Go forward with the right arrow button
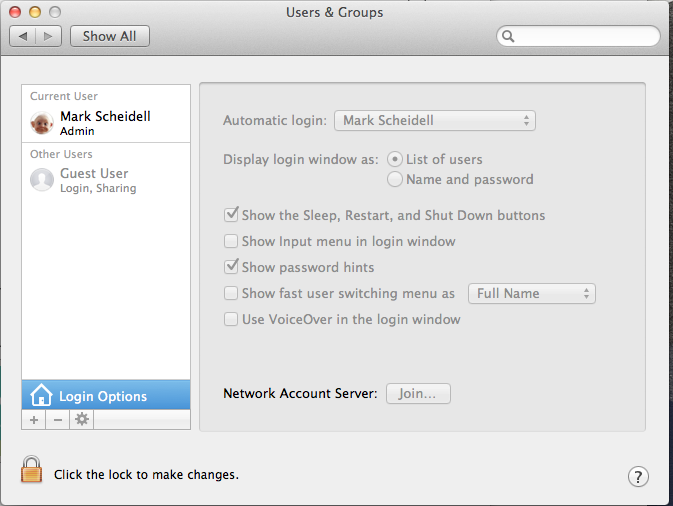The width and height of the screenshot is (673, 506). point(49,36)
